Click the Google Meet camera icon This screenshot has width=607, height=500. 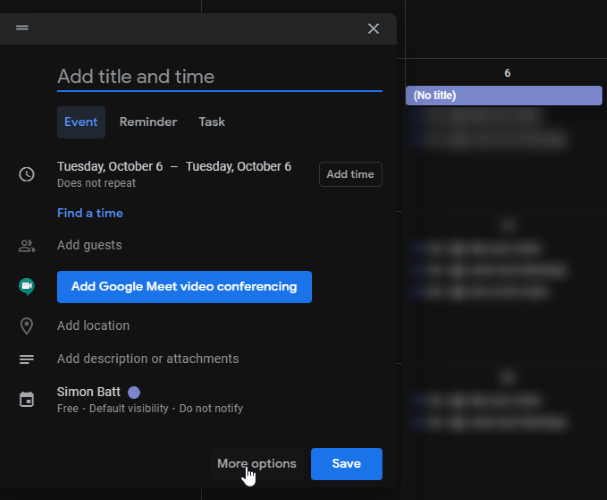[27, 286]
